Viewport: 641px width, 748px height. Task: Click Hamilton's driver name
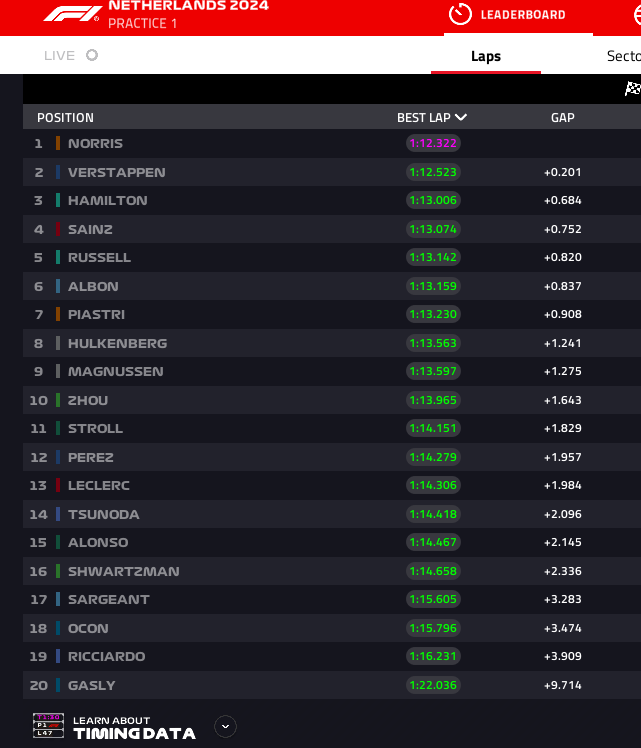coord(108,200)
